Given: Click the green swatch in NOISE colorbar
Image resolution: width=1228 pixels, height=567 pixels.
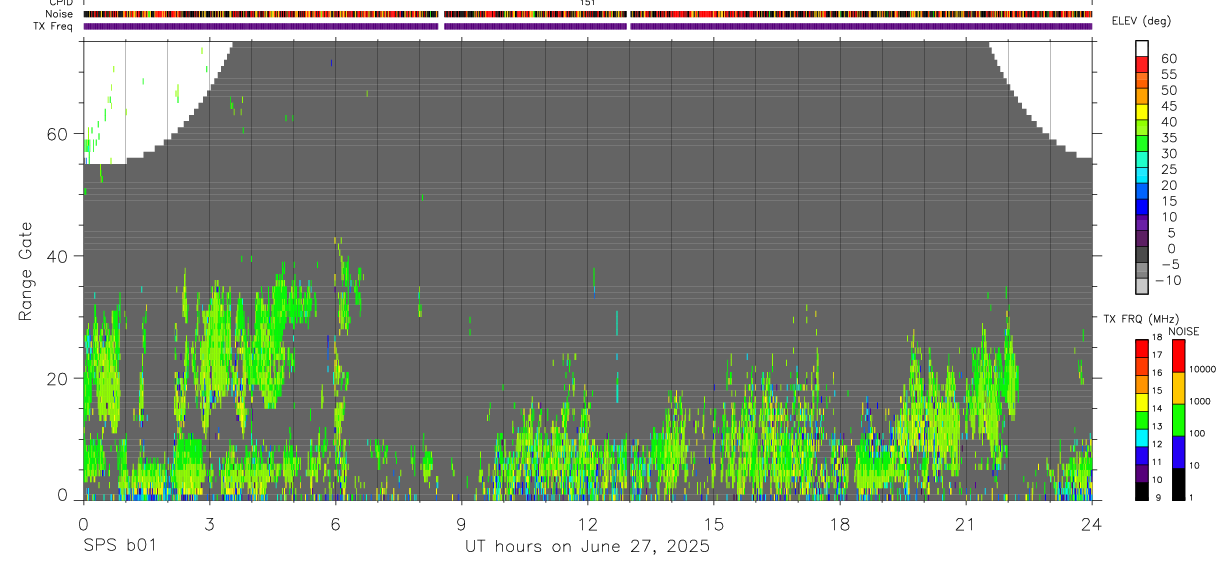Looking at the screenshot, I should coord(1179,420).
